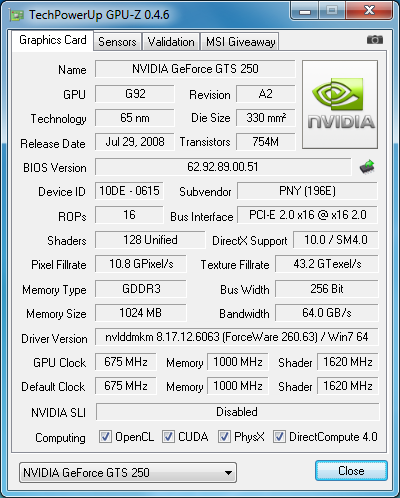Click the Driver Version text field

tap(237, 337)
